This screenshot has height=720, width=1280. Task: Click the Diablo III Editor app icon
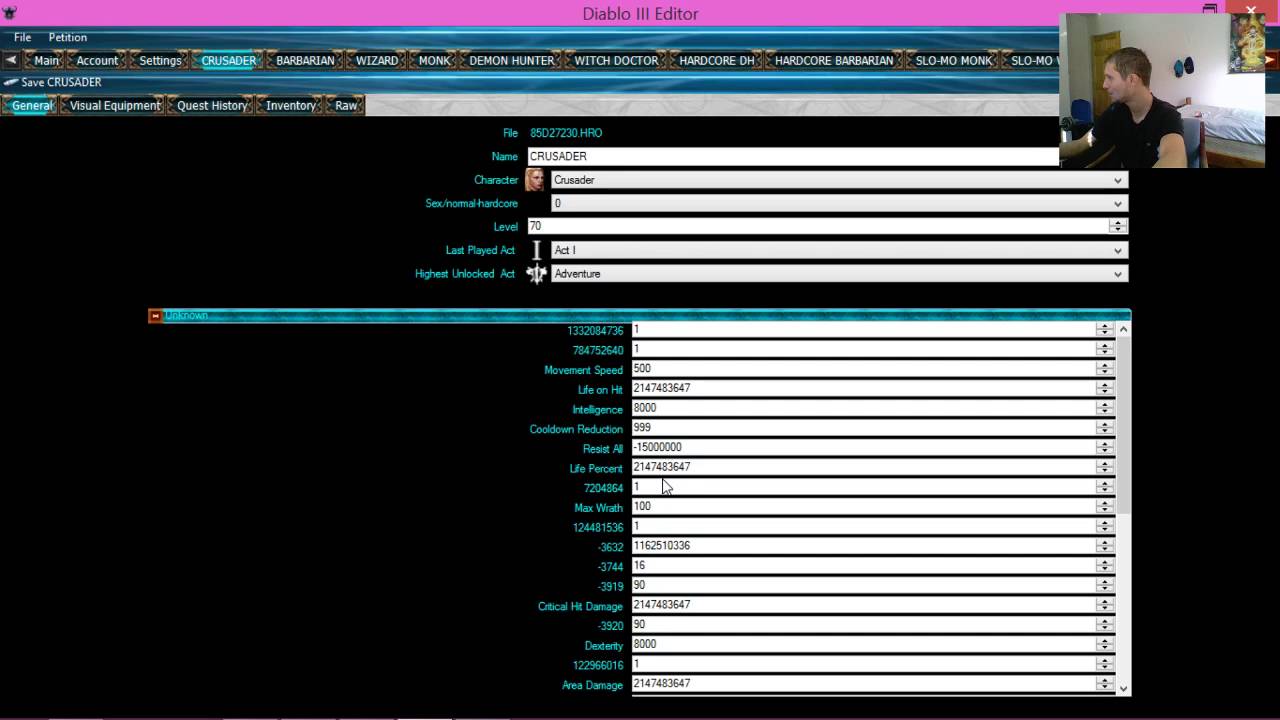pyautogui.click(x=10, y=13)
